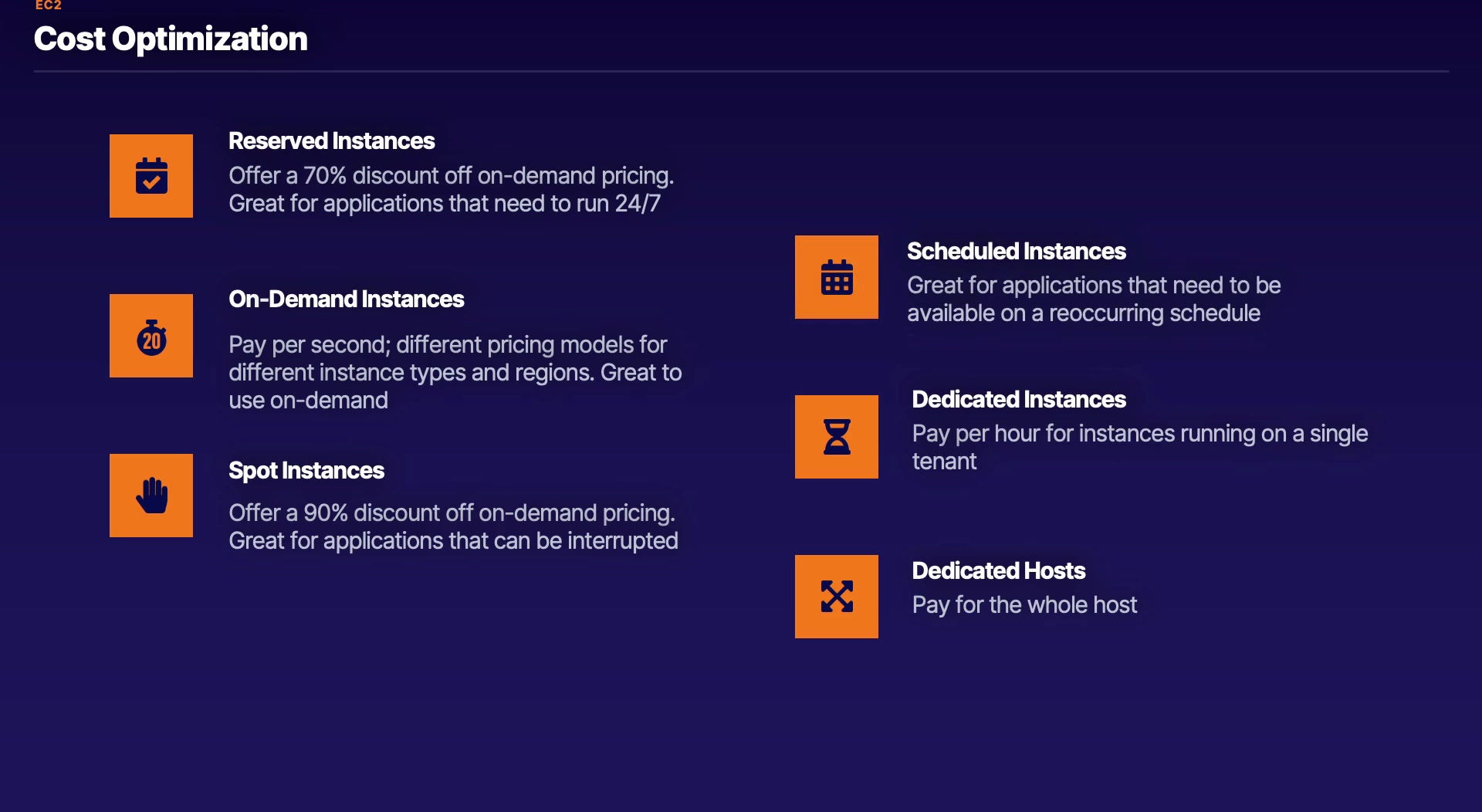This screenshot has height=812, width=1482.
Task: Click the EC2 label above title
Action: (x=48, y=5)
